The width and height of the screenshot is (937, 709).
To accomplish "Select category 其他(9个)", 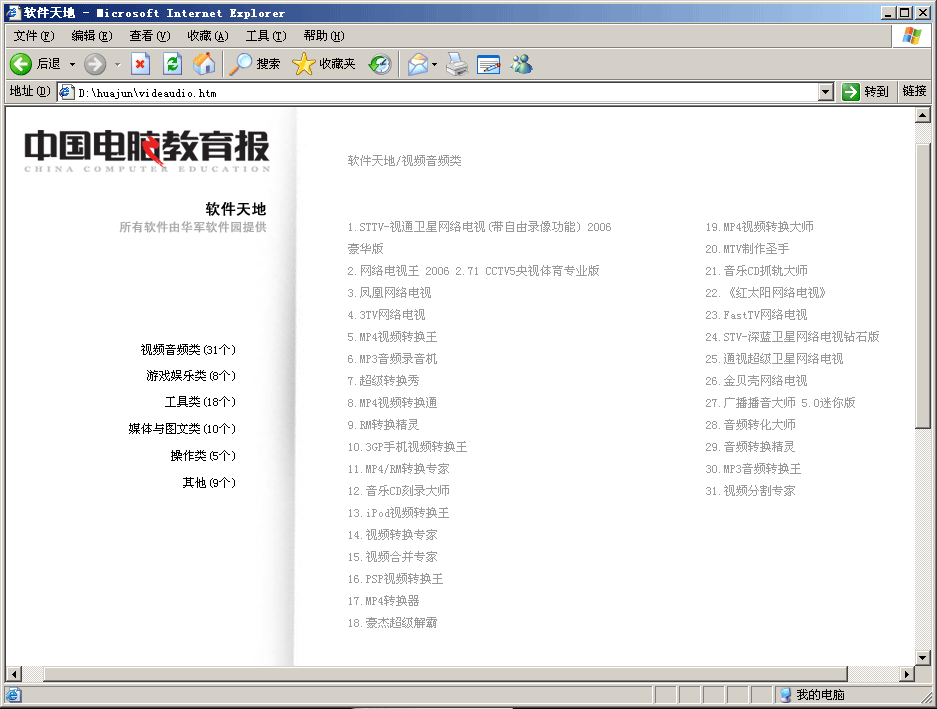I will point(209,482).
